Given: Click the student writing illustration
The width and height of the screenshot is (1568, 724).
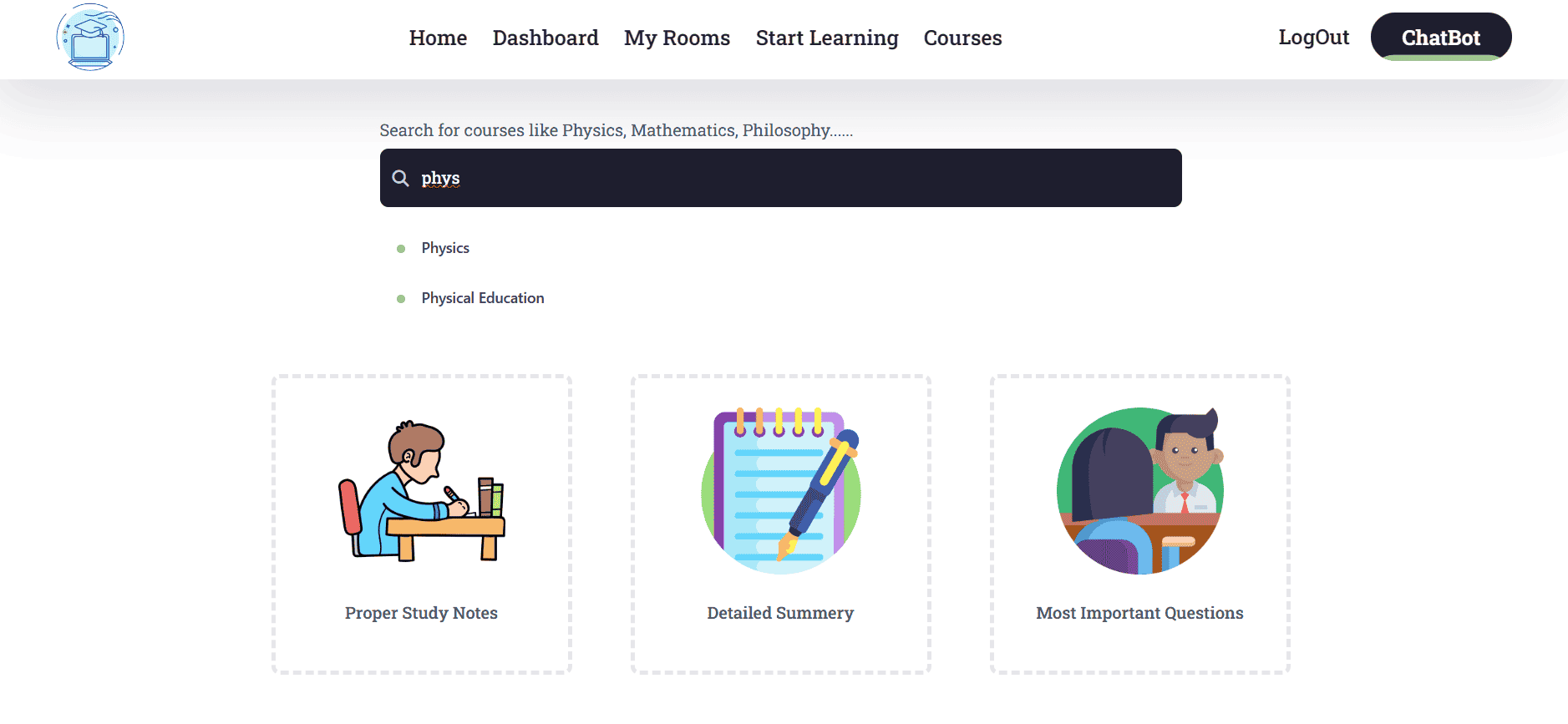Looking at the screenshot, I should (x=422, y=491).
